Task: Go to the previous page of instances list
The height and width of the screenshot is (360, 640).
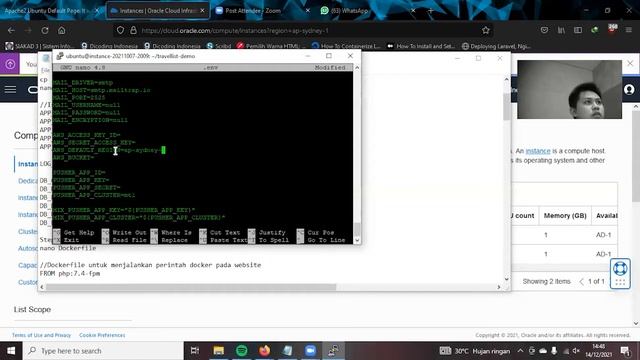Action: click(x=582, y=281)
